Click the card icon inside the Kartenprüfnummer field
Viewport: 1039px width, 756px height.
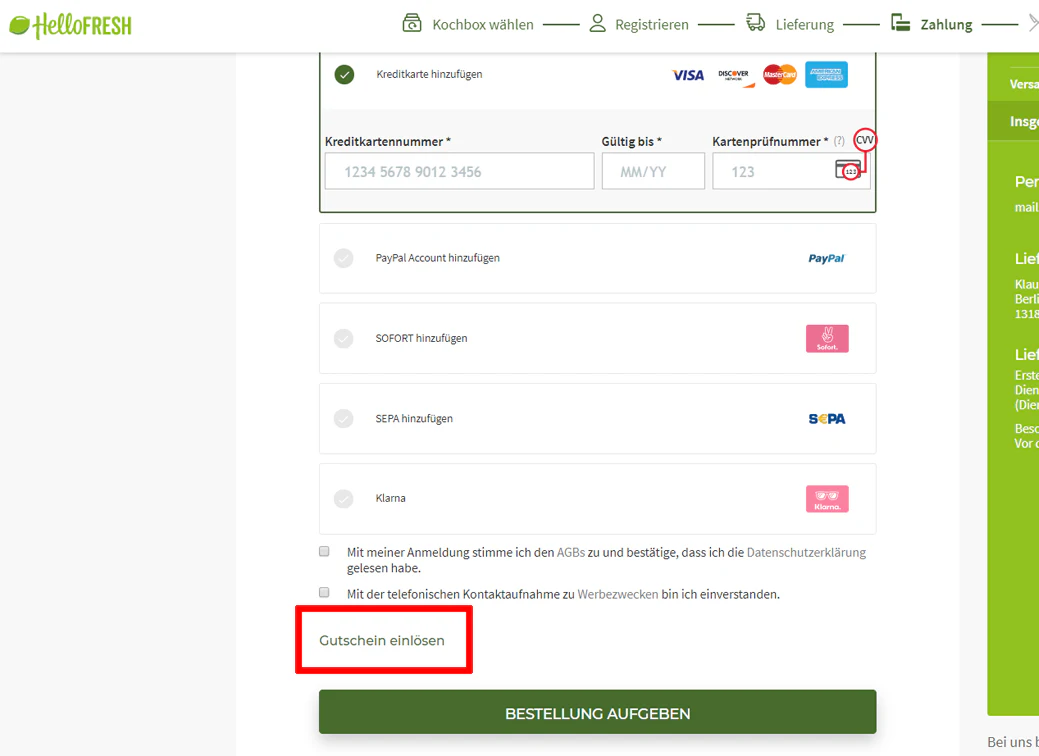pos(849,170)
